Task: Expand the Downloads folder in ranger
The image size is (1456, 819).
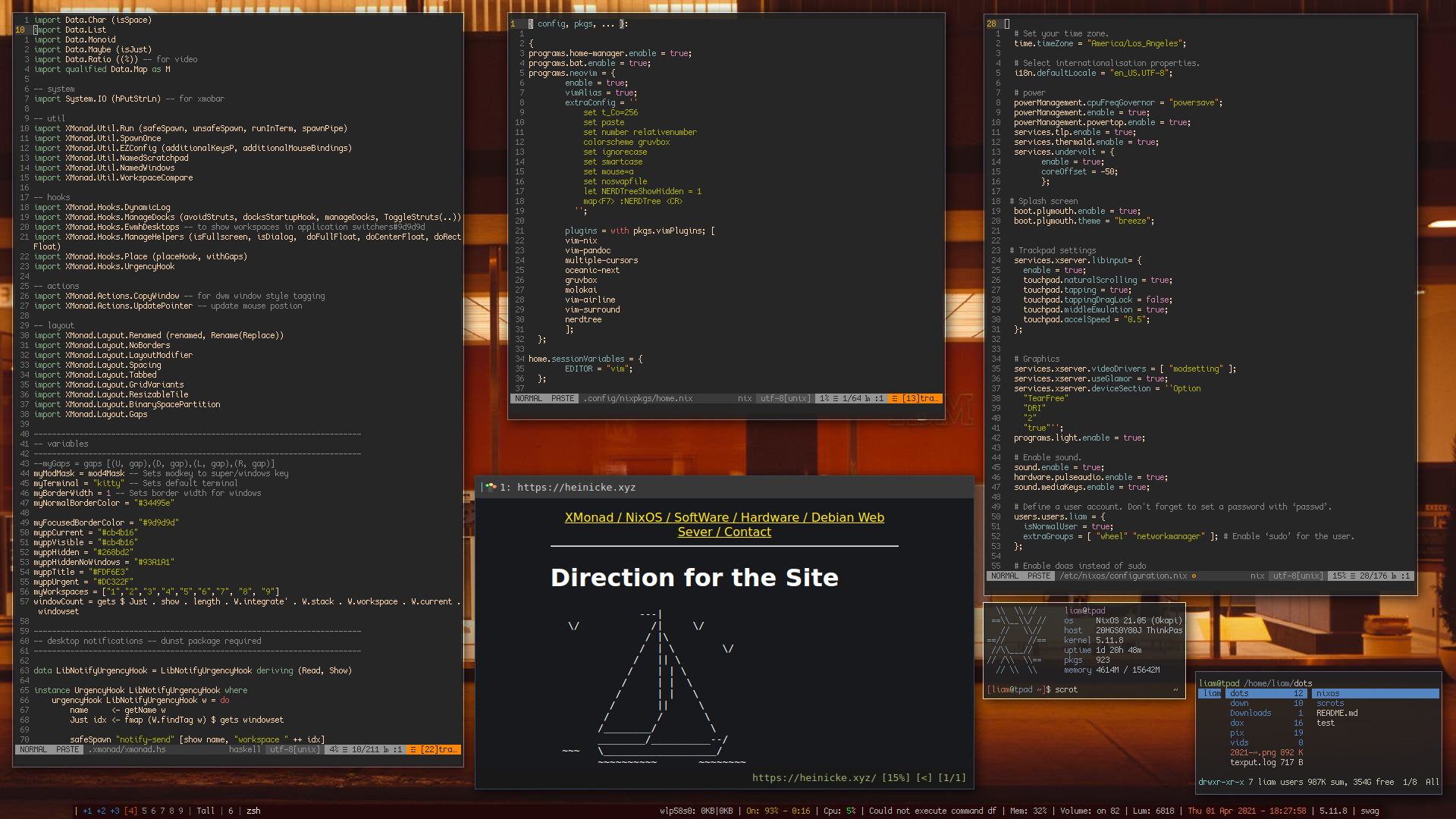Action: coord(1250,714)
